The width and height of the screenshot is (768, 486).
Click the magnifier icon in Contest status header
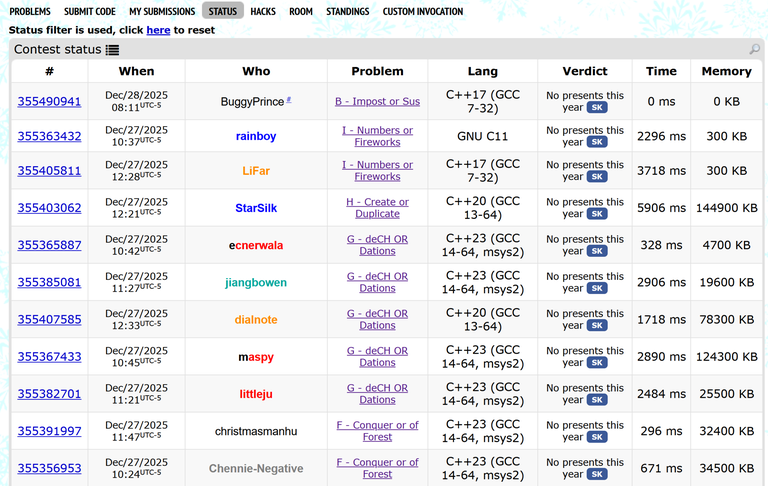(x=754, y=50)
